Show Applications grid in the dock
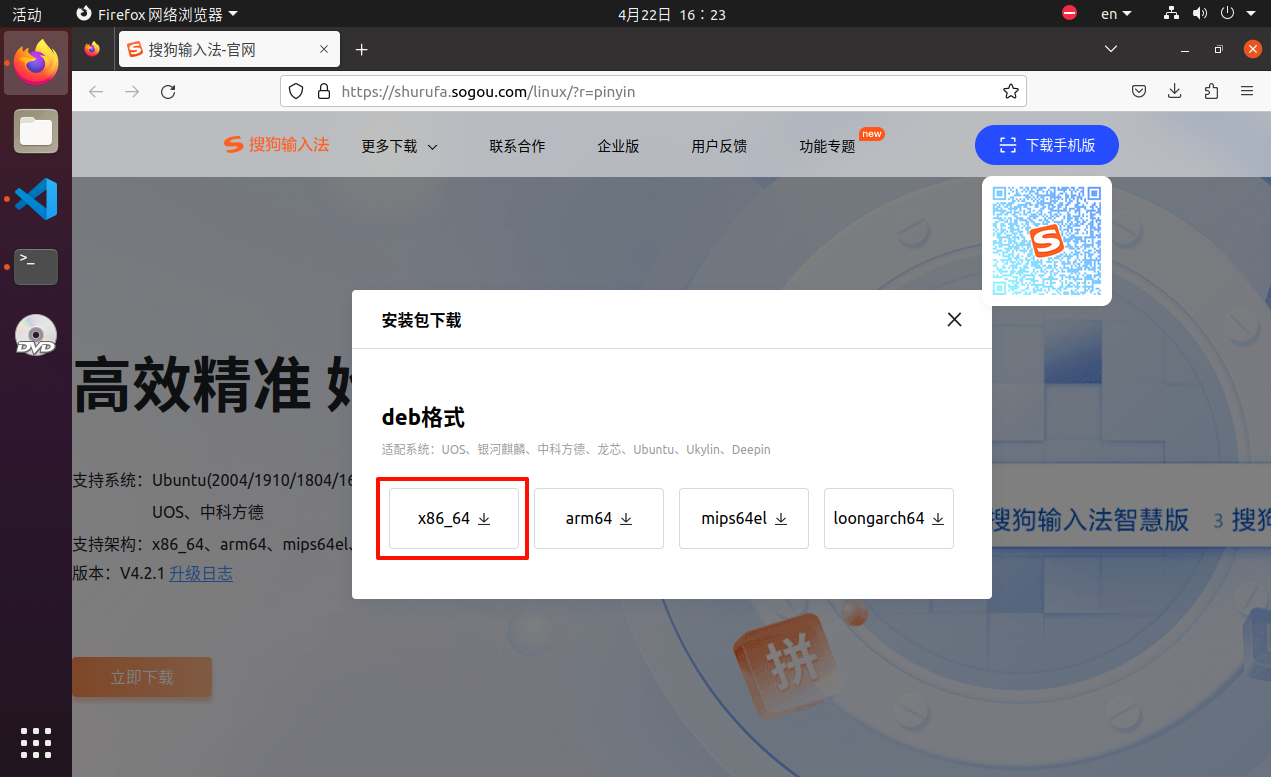The height and width of the screenshot is (777, 1271). tap(36, 743)
